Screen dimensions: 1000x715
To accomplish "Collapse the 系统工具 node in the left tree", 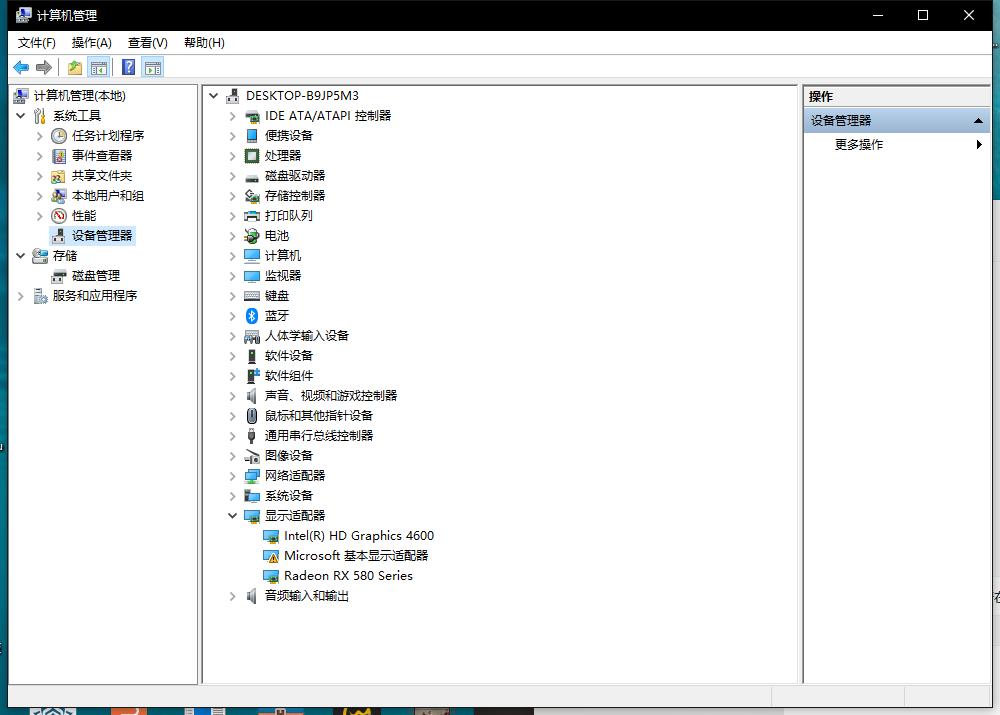I will 21,116.
